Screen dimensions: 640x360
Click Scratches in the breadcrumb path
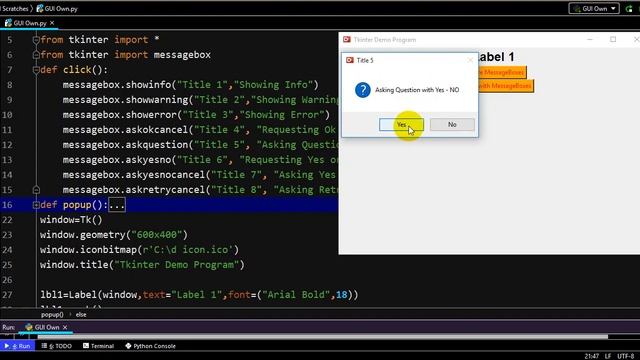coord(15,9)
